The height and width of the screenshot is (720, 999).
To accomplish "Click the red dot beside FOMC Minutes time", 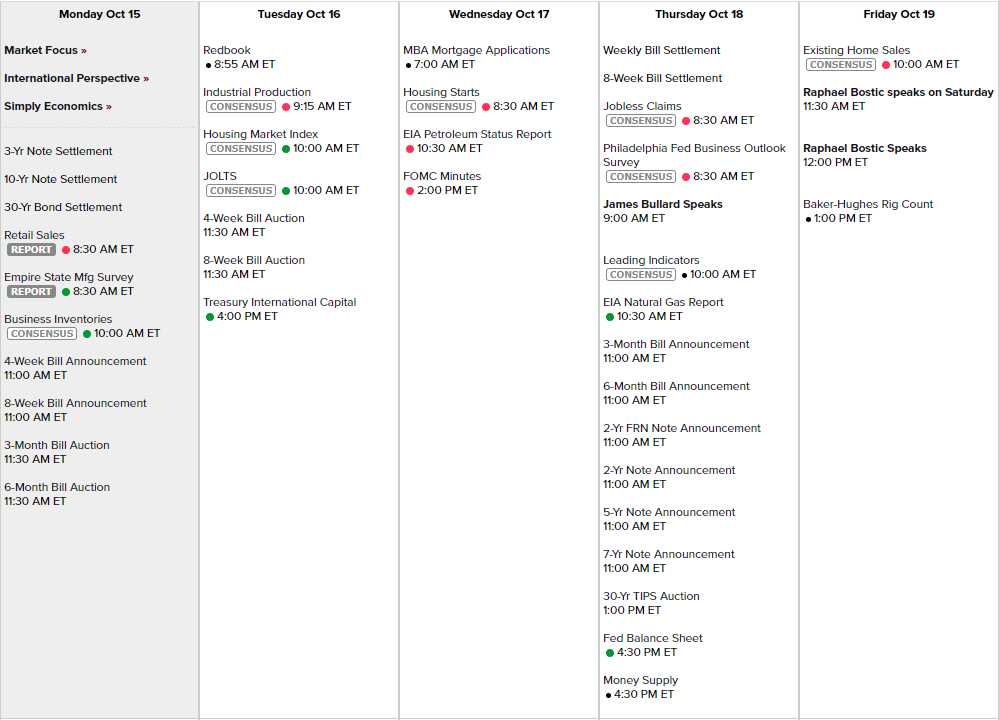I will [x=410, y=191].
